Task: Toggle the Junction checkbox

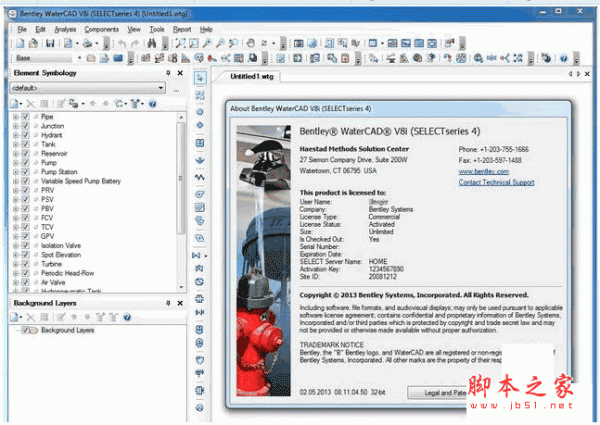Action: 25,126
